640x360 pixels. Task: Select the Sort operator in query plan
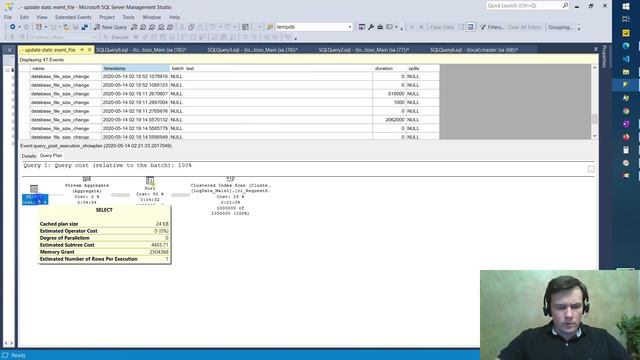(150, 190)
